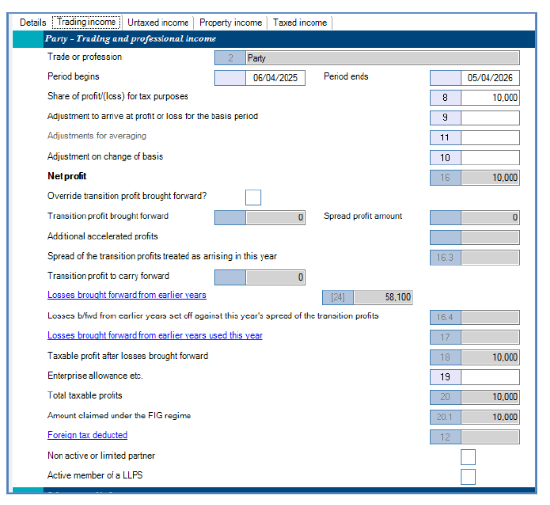
Task: Click the box 9 basis period adjustment field
Action: point(490,118)
